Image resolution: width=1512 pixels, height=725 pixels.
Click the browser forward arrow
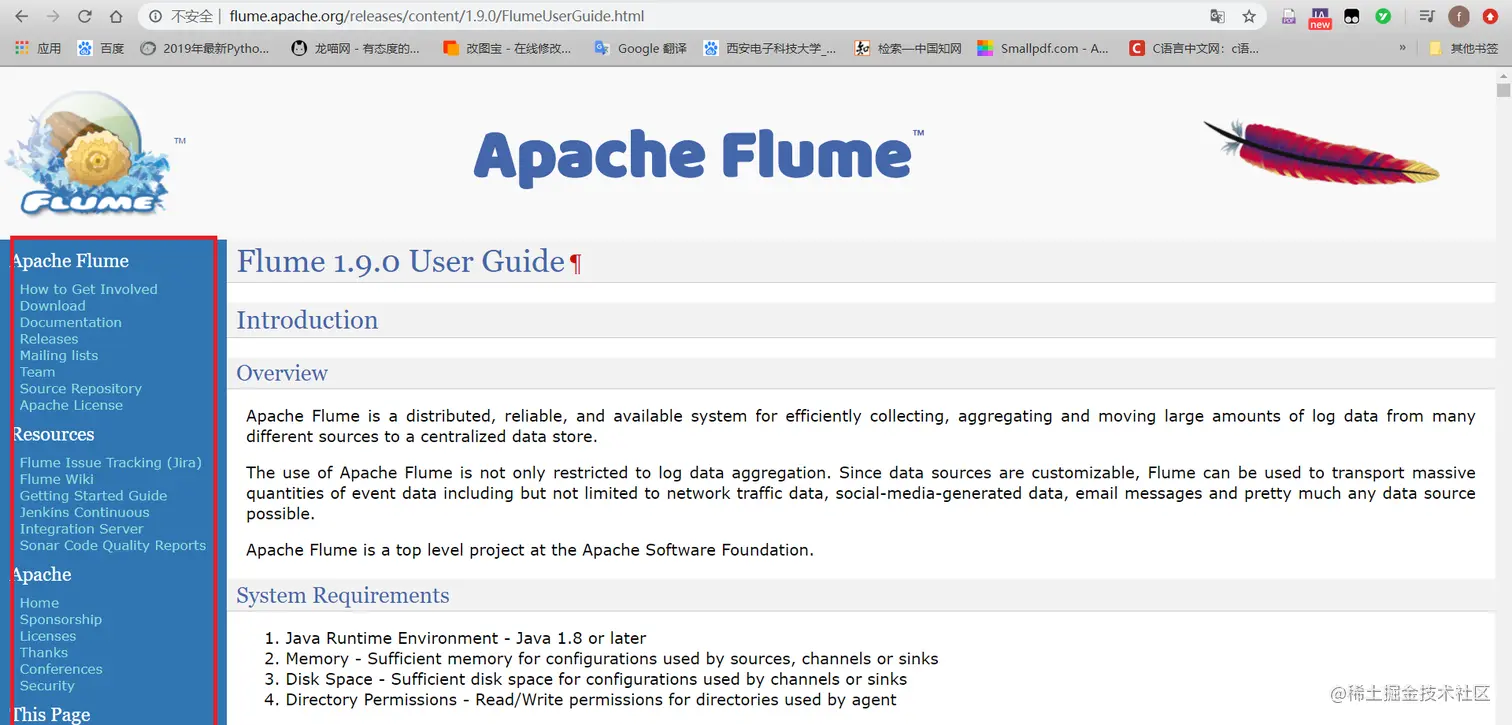point(53,16)
